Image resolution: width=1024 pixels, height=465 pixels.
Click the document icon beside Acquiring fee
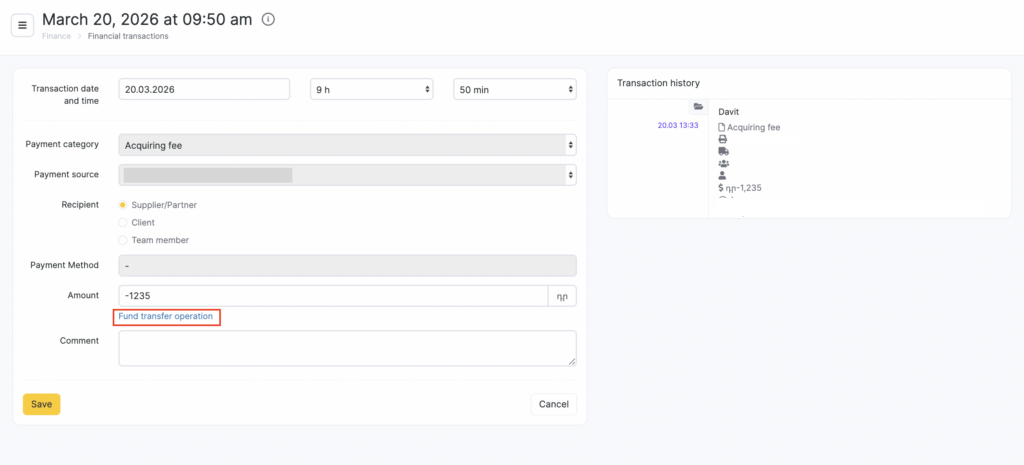pyautogui.click(x=723, y=127)
